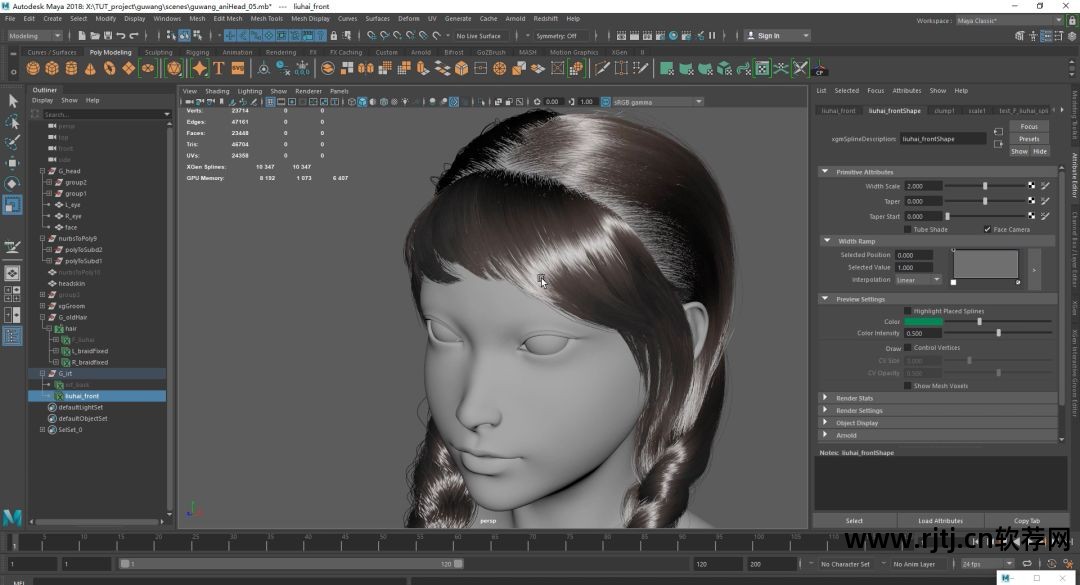Click the polygon sphere shelf icon
This screenshot has height=585, width=1080.
pyautogui.click(x=33, y=69)
